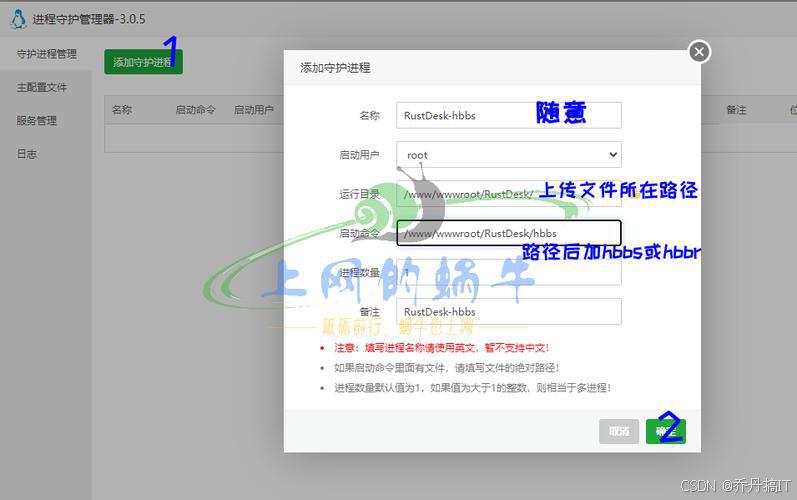Click into the 运行目录 path field
797x500 pixels.
(x=509, y=194)
